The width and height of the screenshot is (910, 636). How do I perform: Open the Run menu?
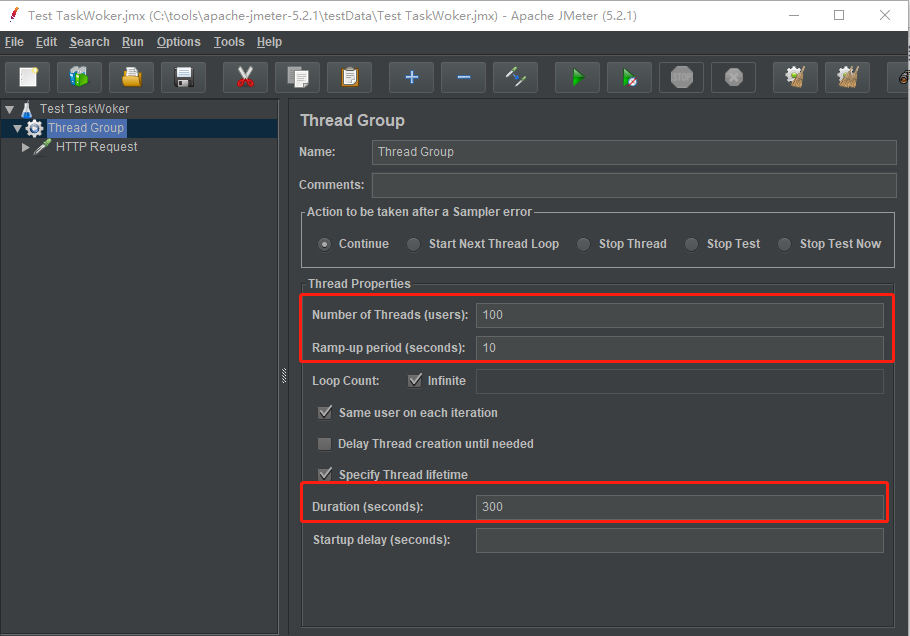(132, 42)
